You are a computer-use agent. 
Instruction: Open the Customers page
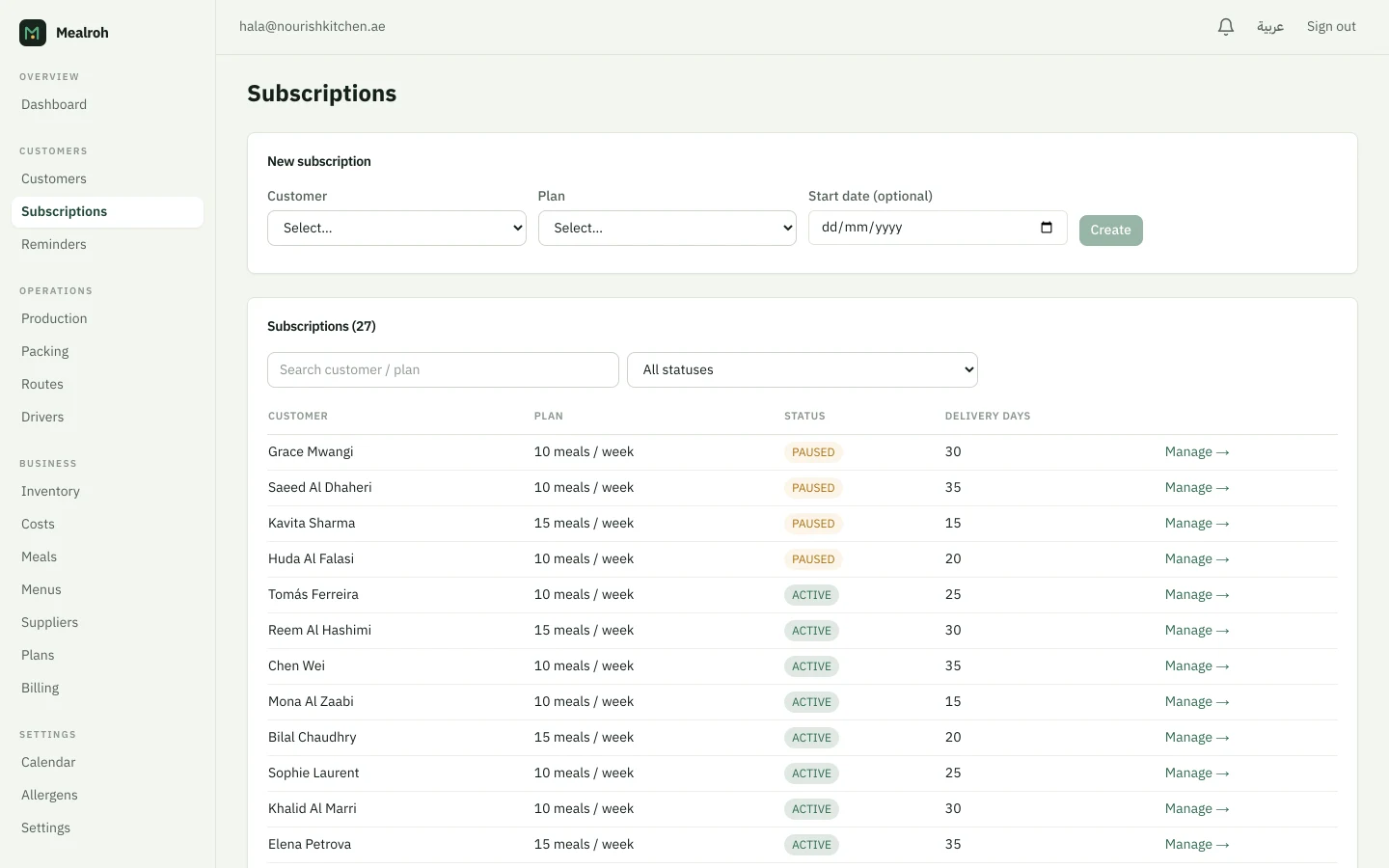54,178
